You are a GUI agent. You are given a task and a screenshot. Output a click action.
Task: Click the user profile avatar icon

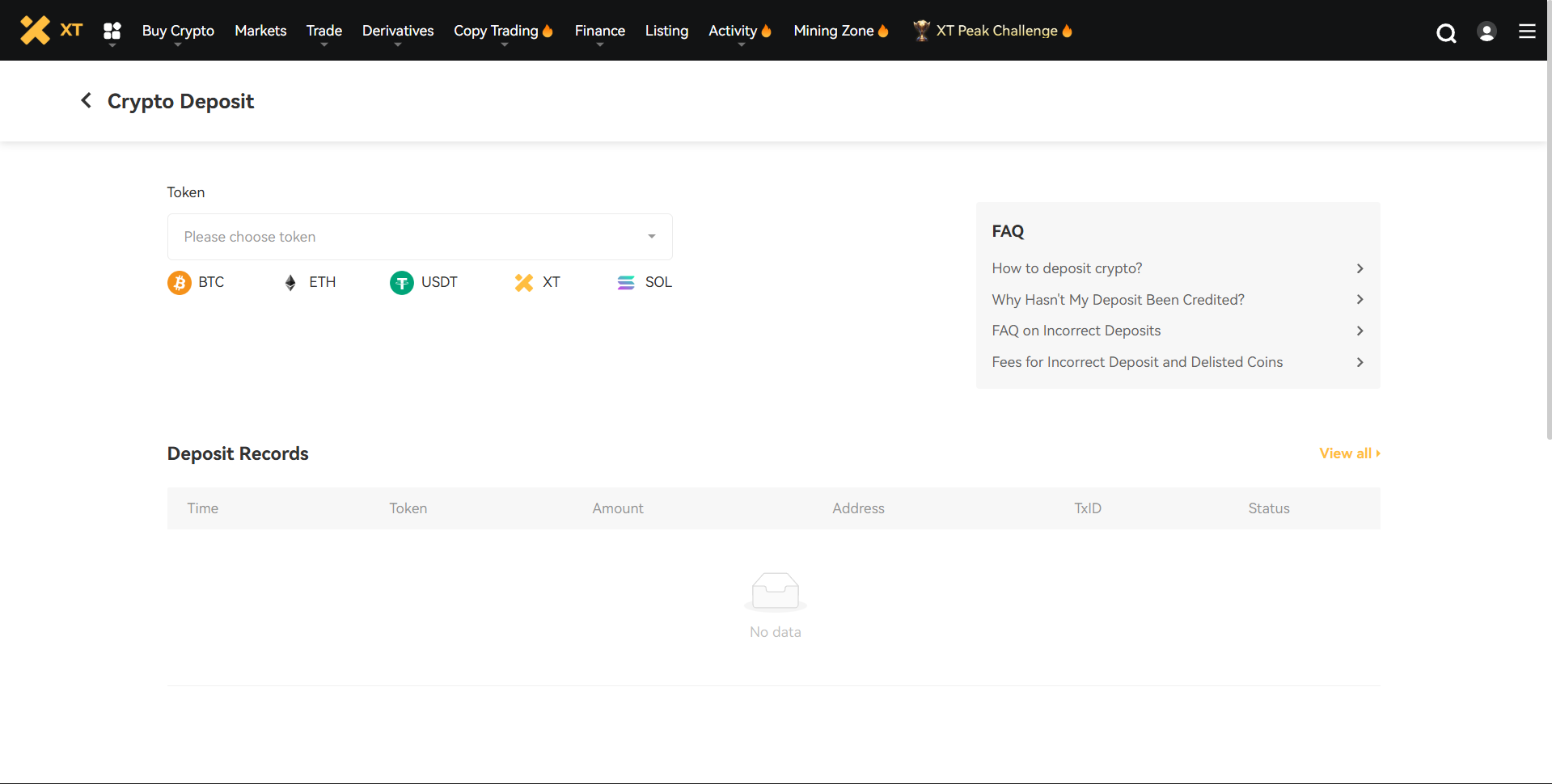click(x=1486, y=32)
